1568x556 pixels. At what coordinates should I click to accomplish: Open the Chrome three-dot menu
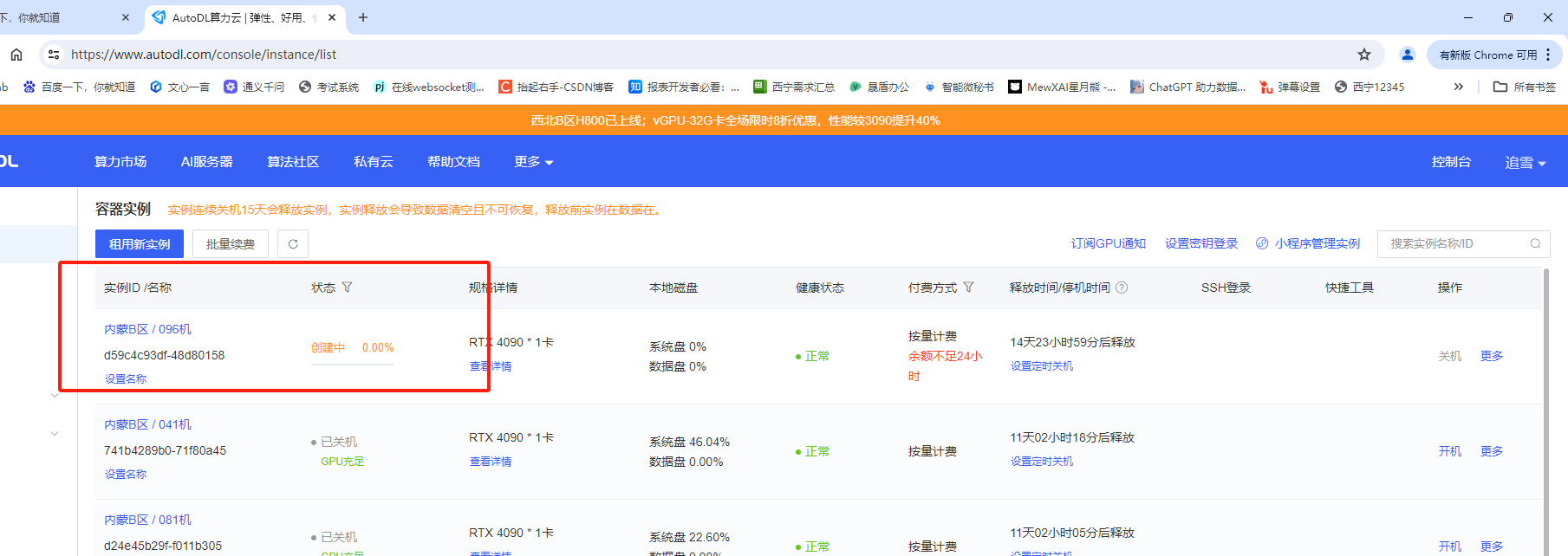[1548, 55]
